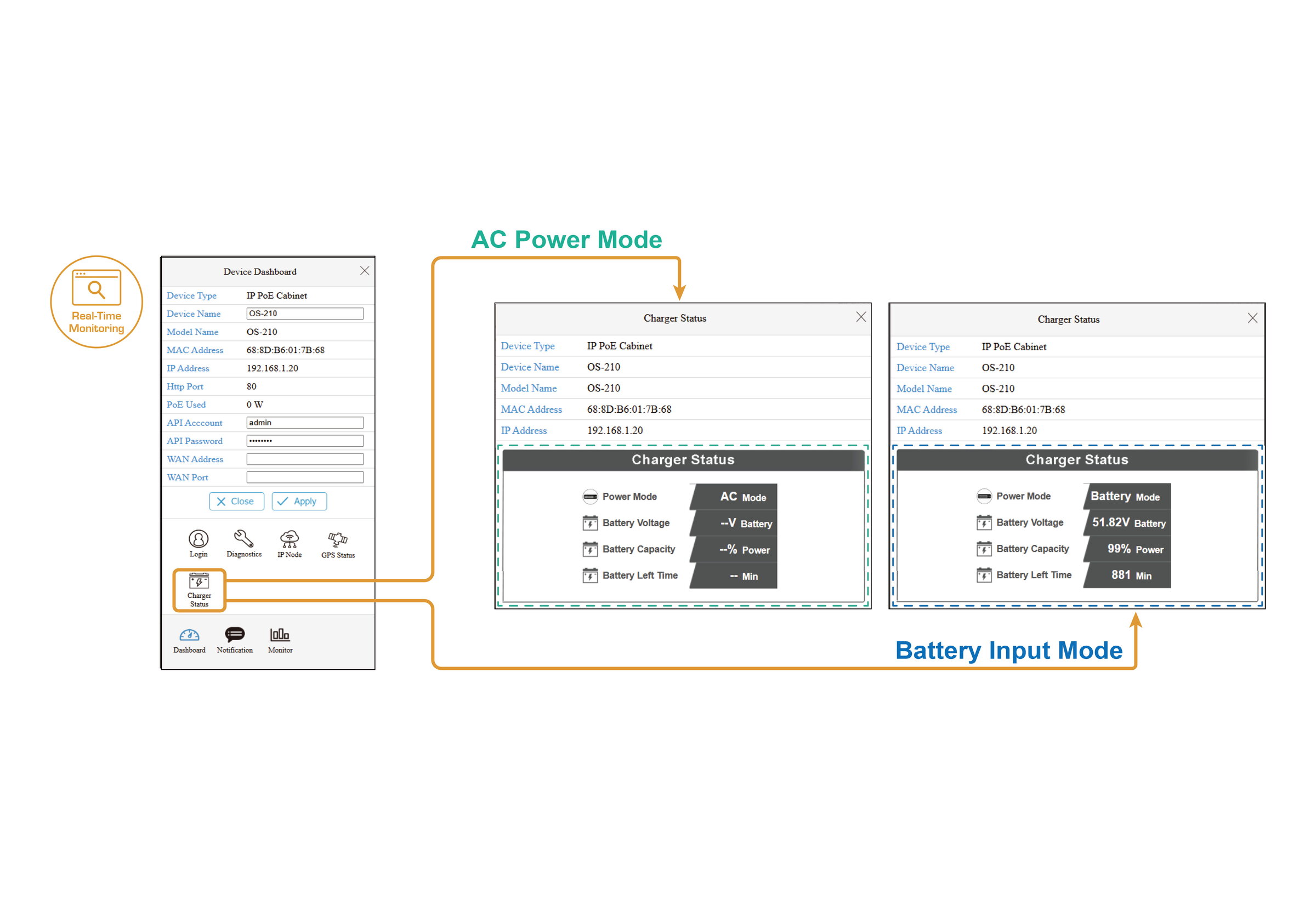This screenshot has height=900, width=1316.
Task: Open the IP Node cloud icon
Action: click(x=290, y=544)
